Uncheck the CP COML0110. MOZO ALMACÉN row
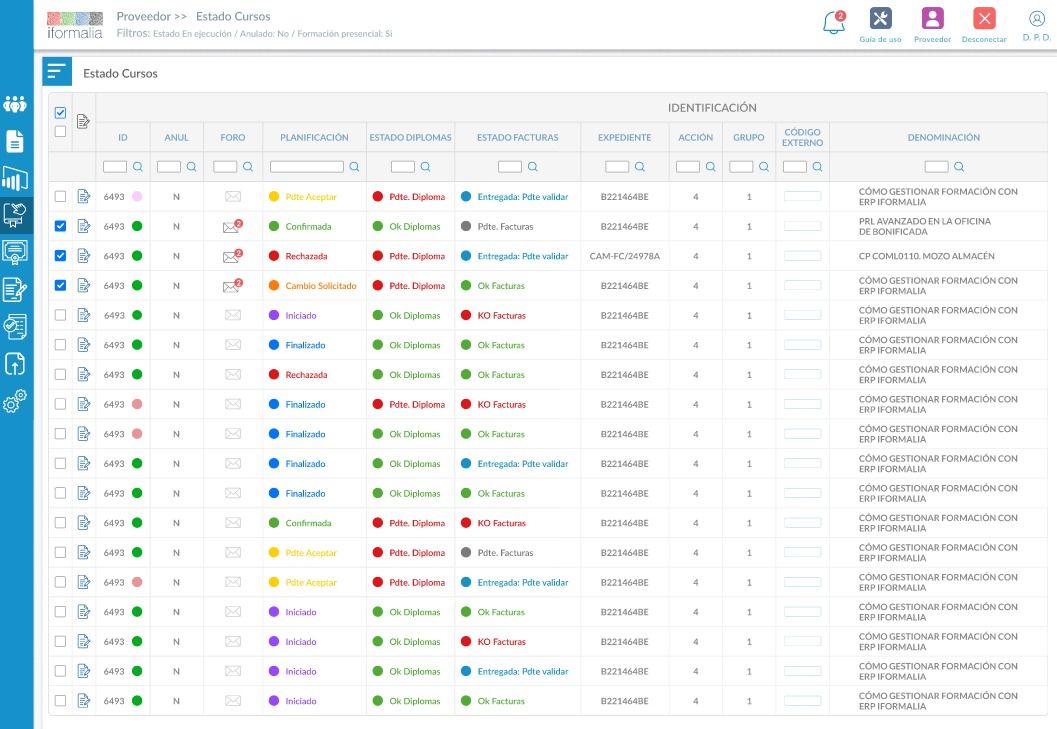The width and height of the screenshot is (1057, 729). [x=60, y=256]
